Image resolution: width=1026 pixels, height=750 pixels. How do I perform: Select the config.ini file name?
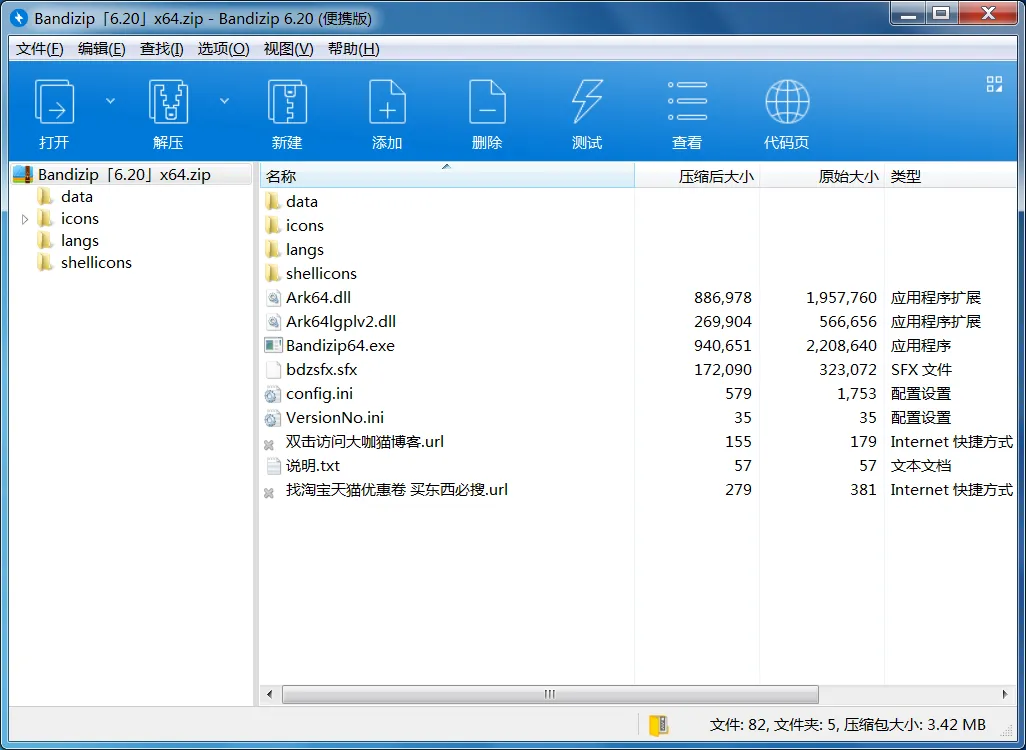tap(319, 393)
